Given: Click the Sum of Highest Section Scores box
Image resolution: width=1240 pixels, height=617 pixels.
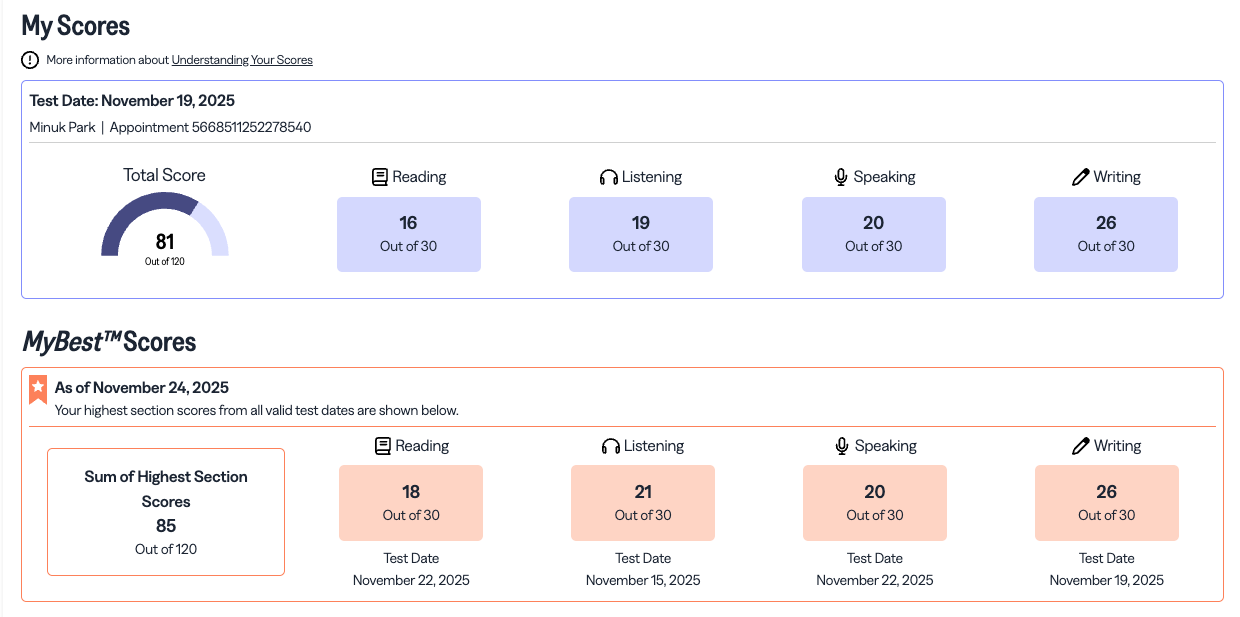Looking at the screenshot, I should click(166, 512).
